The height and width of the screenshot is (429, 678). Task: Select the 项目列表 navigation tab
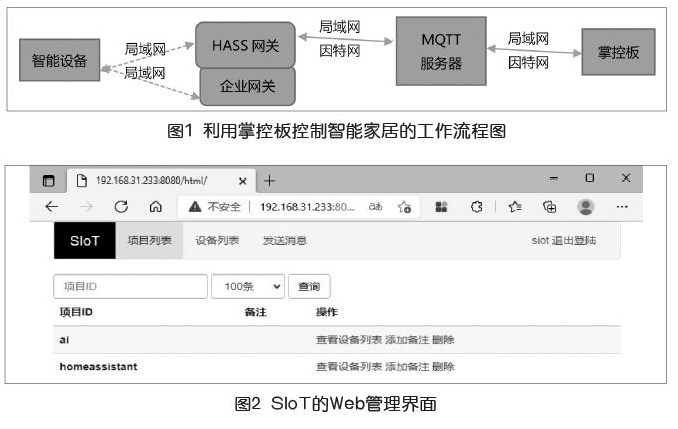coord(150,241)
